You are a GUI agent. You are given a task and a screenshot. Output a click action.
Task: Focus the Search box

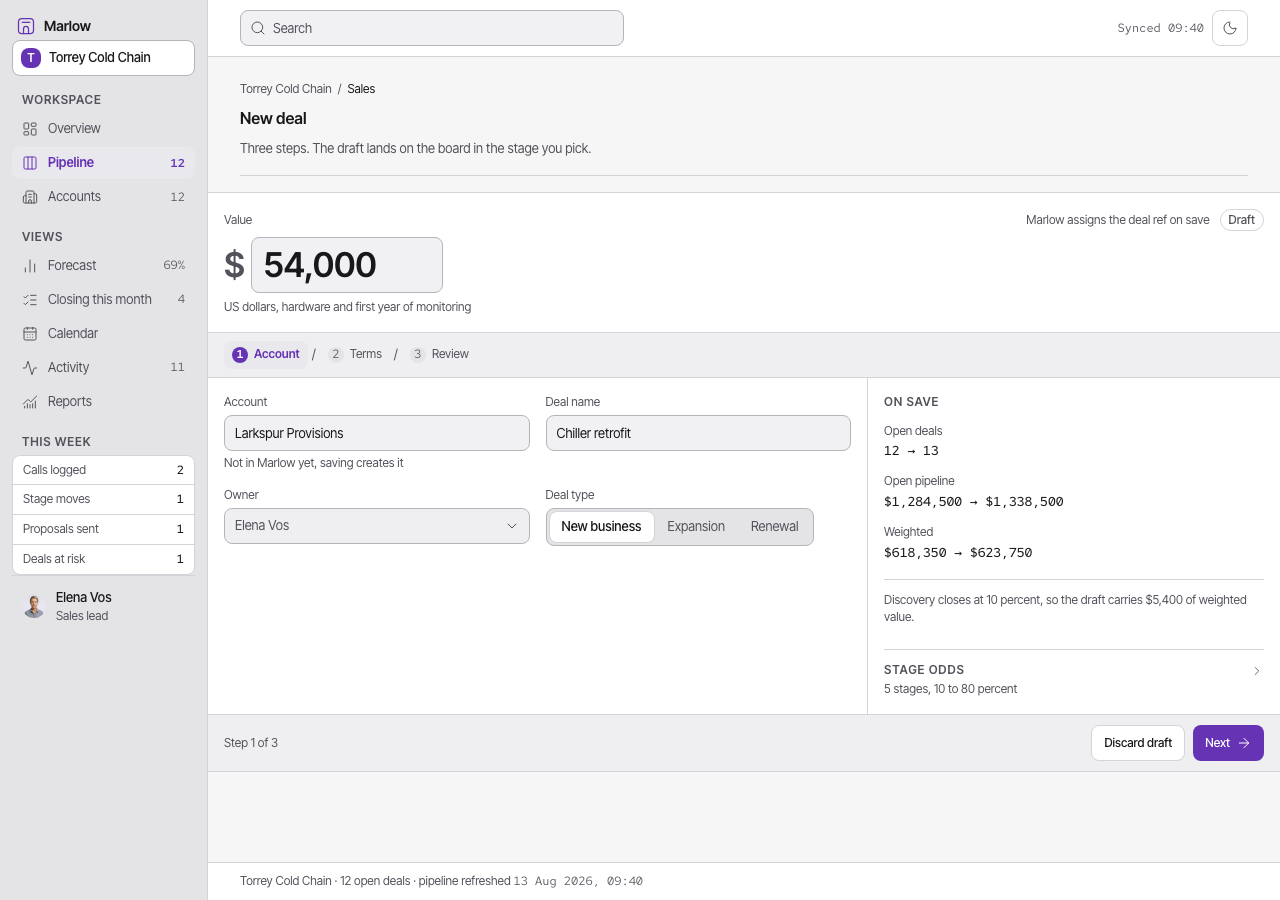[432, 28]
